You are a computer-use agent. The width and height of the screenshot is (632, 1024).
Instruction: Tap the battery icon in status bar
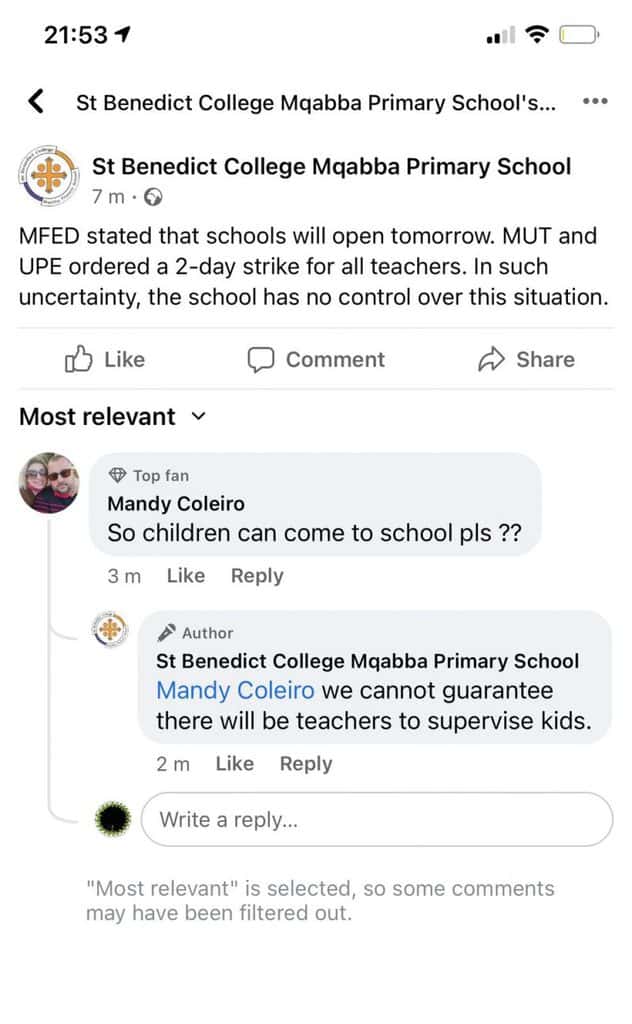coord(578,36)
